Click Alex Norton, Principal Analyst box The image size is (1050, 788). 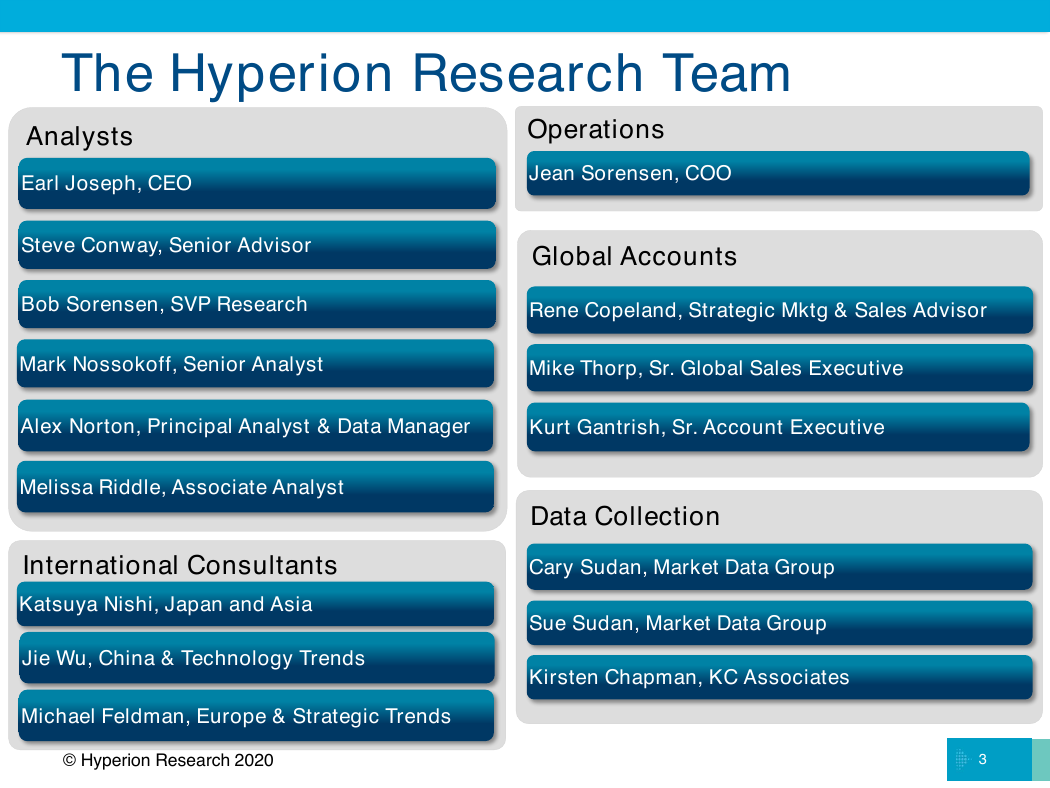(x=256, y=425)
